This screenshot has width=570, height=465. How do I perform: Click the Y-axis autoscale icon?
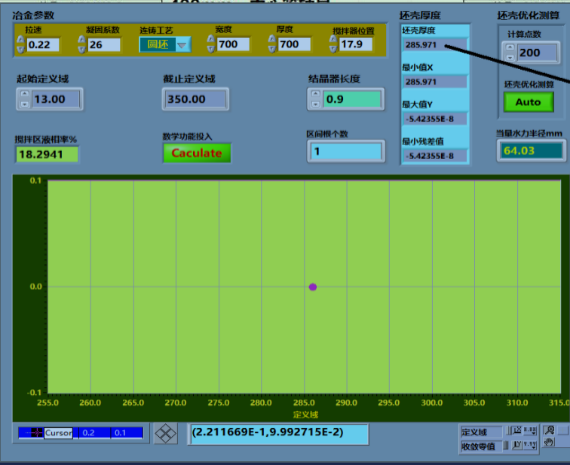(517, 445)
